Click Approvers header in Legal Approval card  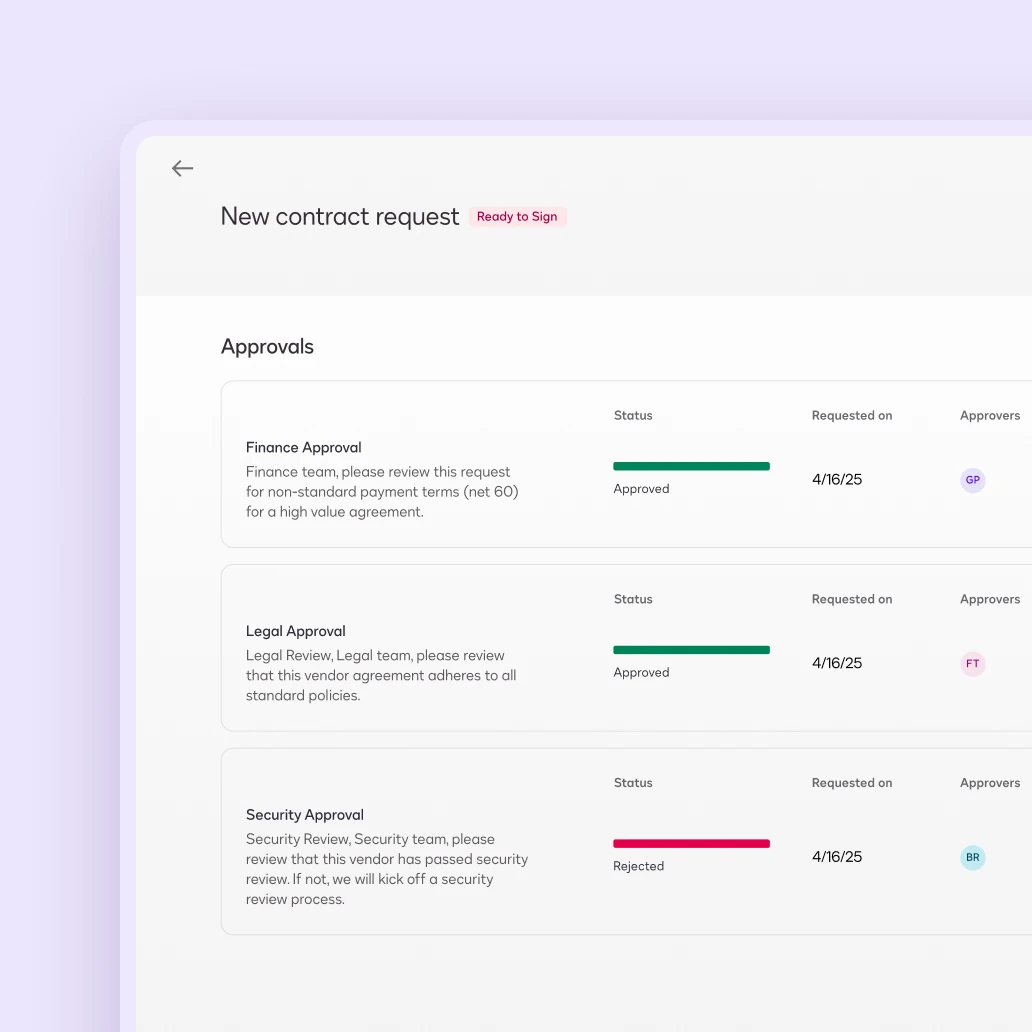[x=990, y=599]
